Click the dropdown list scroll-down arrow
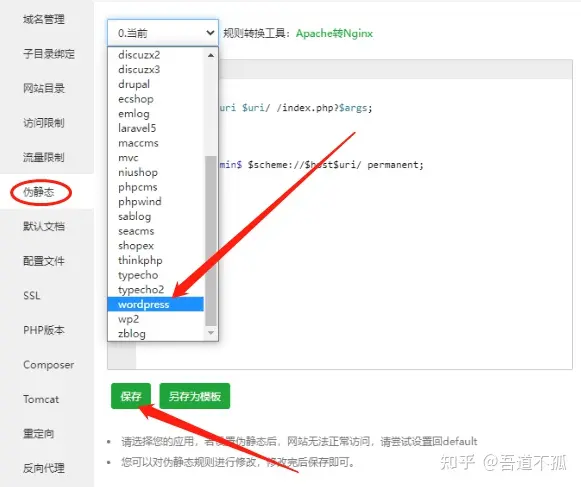This screenshot has width=581, height=487. click(x=211, y=332)
